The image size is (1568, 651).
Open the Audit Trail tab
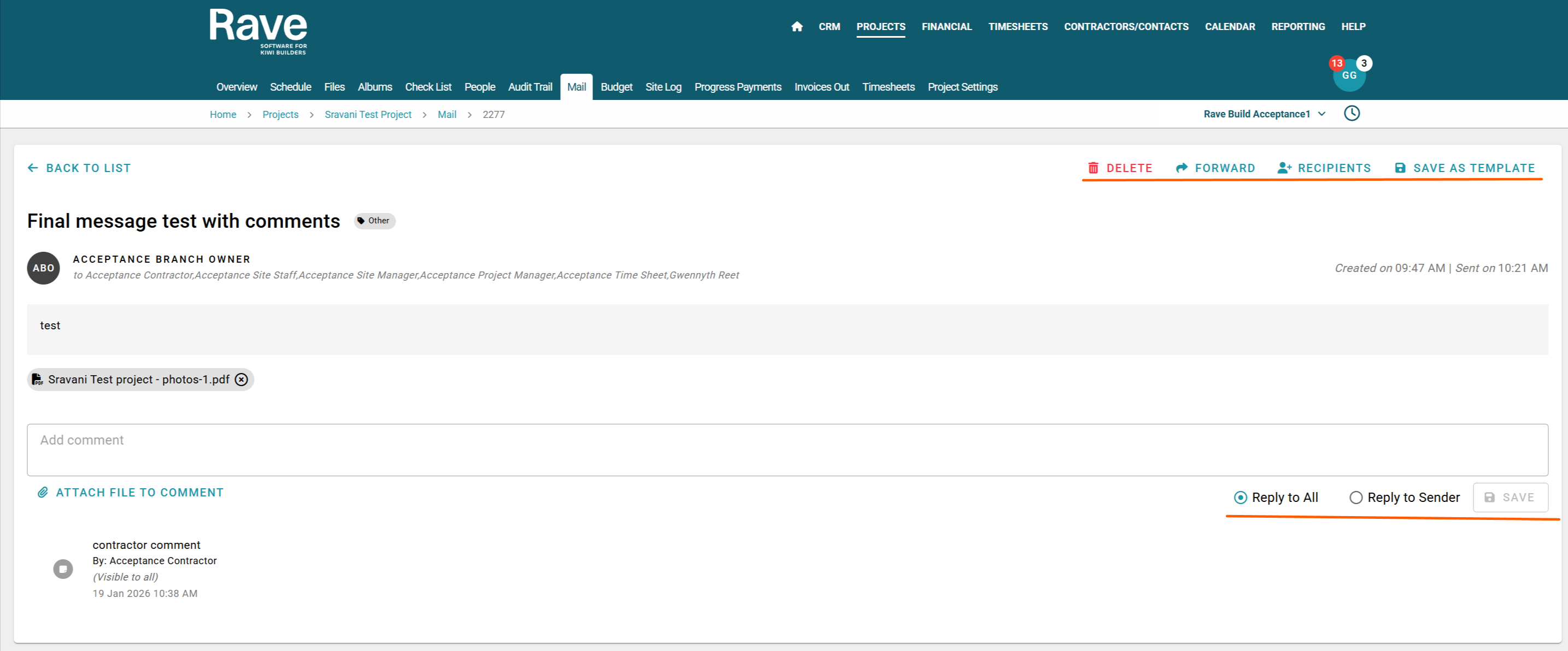[530, 87]
